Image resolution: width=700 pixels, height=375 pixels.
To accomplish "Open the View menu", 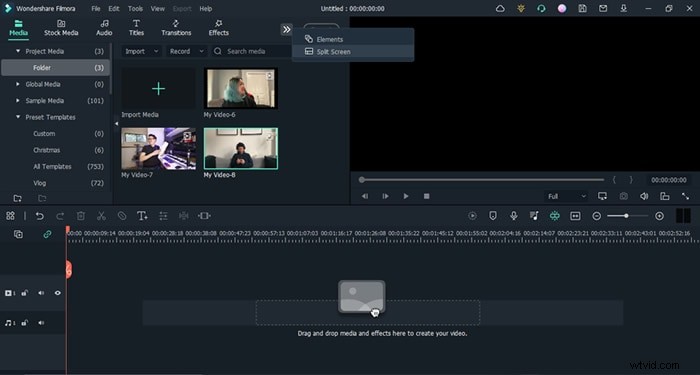I will pos(157,8).
